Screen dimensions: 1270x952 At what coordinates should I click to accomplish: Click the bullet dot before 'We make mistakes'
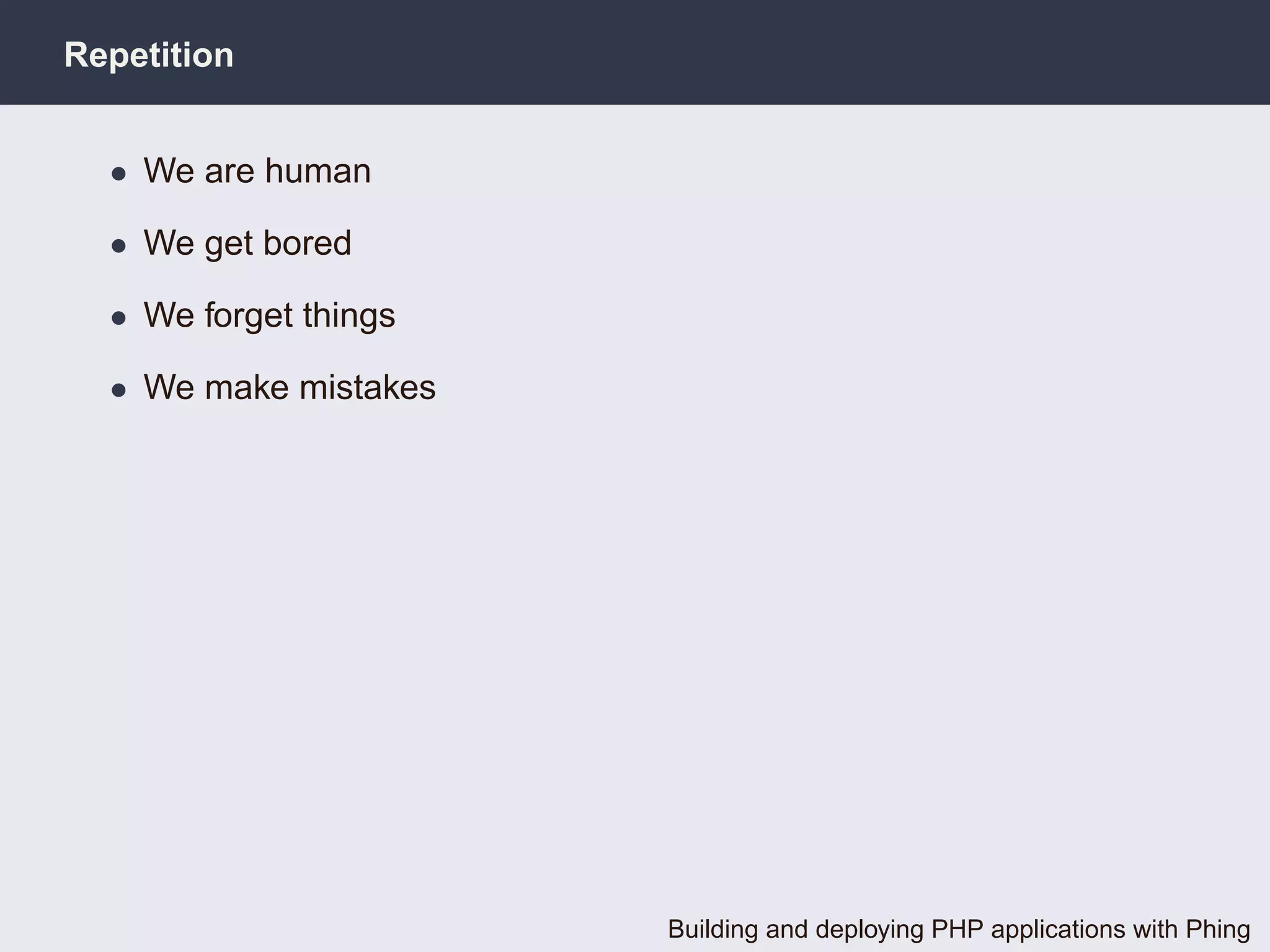118,390
